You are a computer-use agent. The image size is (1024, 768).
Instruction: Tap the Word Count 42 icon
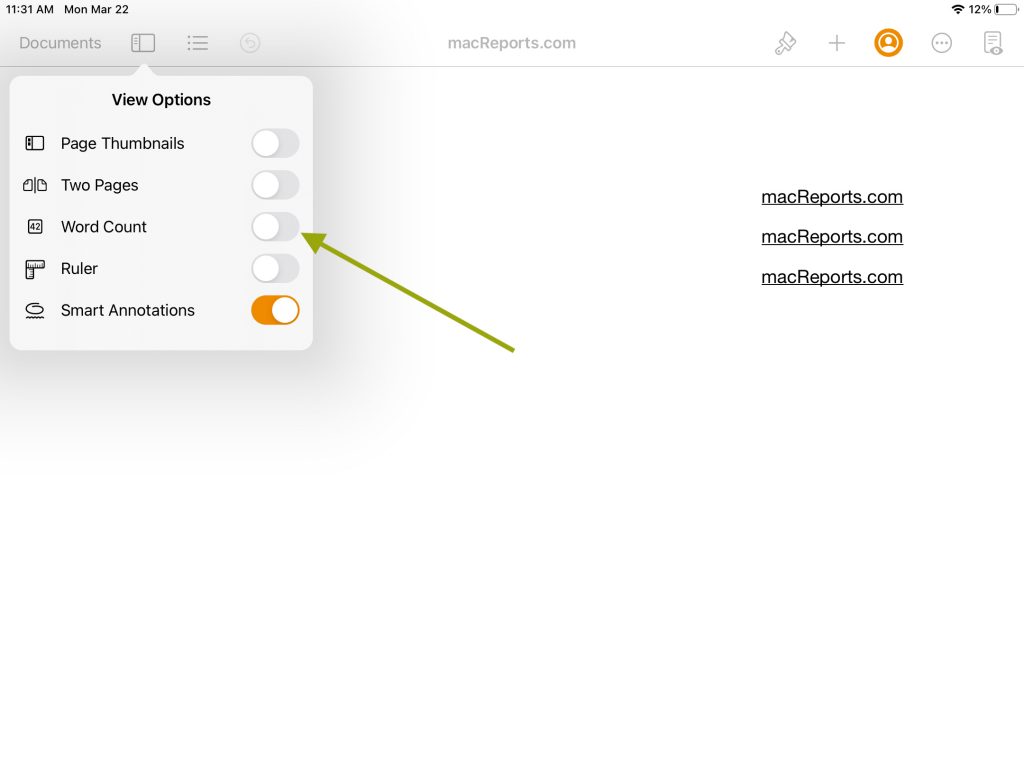(x=35, y=227)
